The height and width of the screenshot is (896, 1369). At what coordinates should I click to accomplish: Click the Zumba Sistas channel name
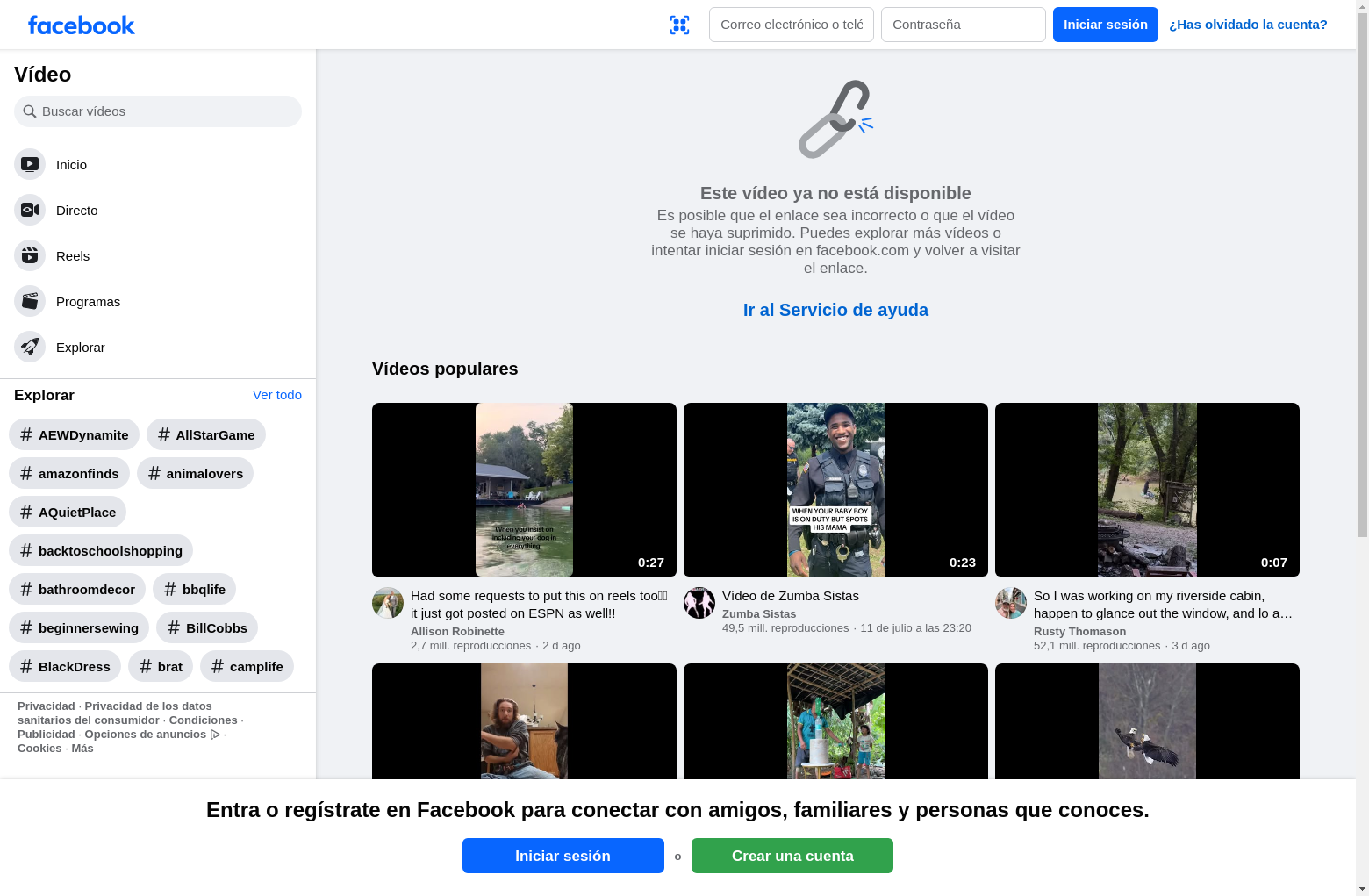(x=759, y=614)
